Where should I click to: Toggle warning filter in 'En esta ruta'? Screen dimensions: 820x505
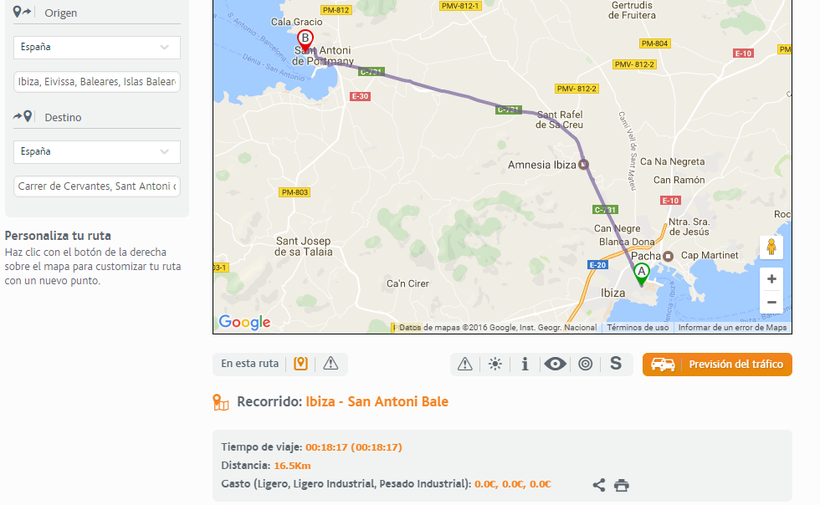[x=331, y=363]
